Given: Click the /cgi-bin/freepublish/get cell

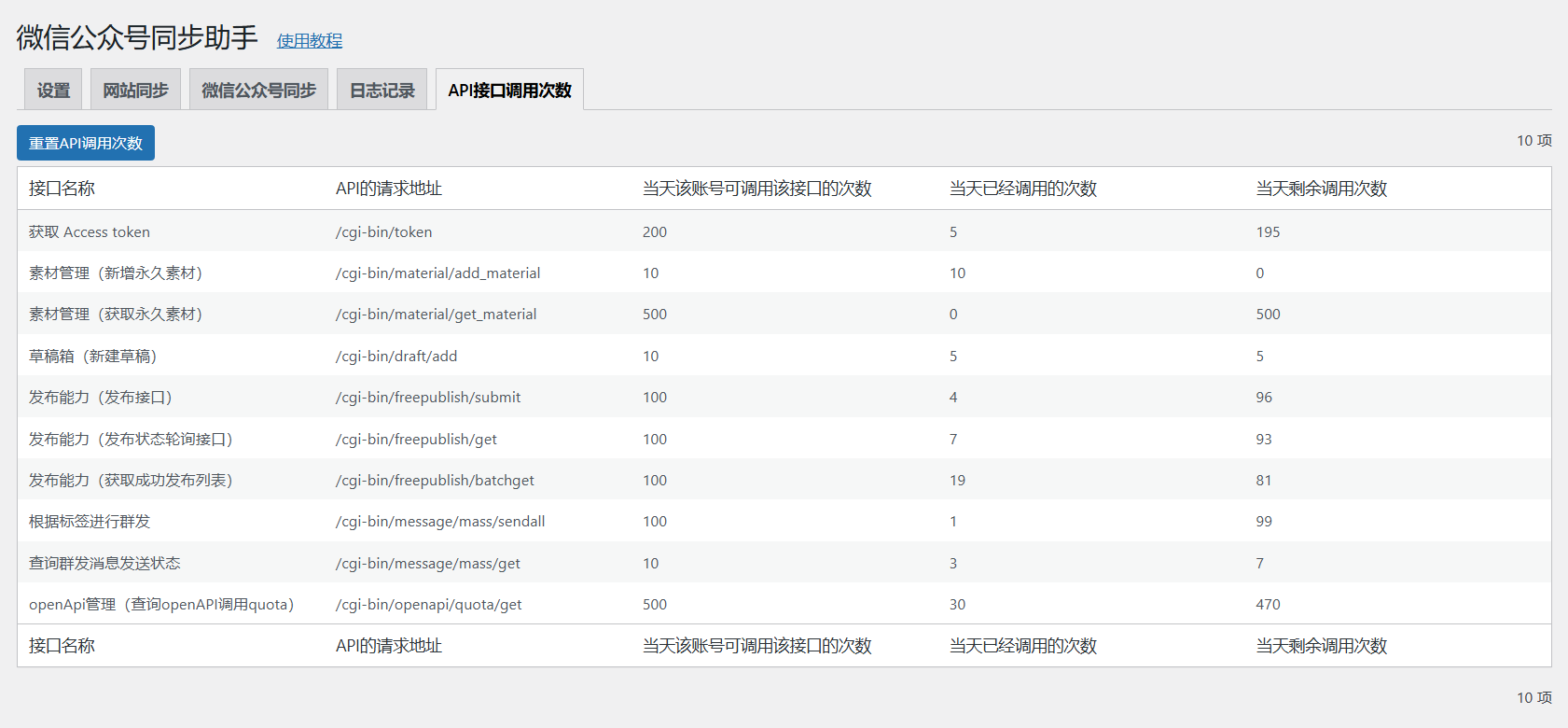Looking at the screenshot, I should click(416, 439).
